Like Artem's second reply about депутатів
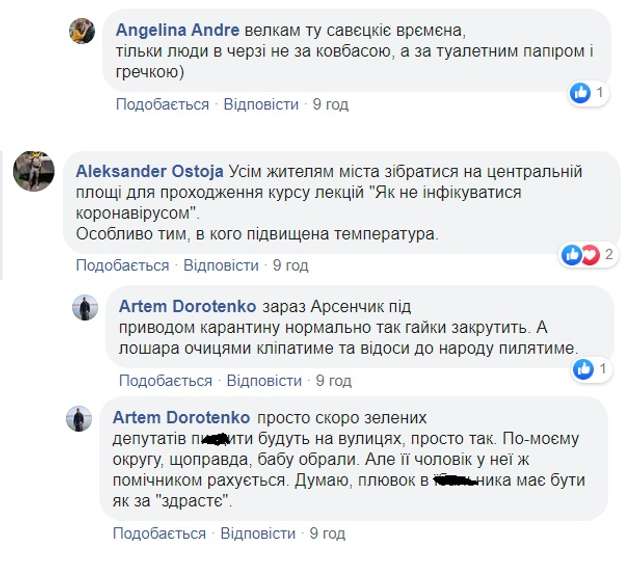 (159, 533)
